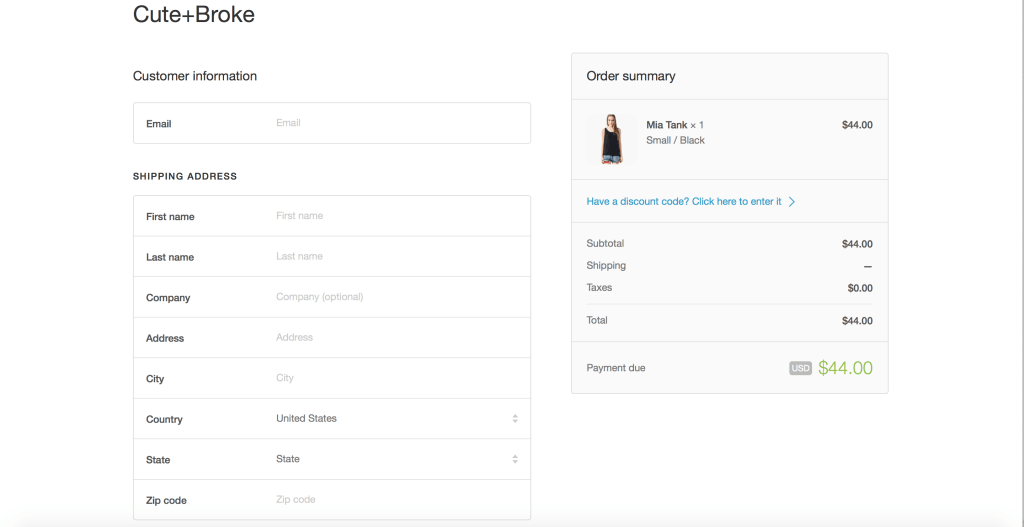Click the USD currency badge
Screen dimensions: 1024x527
click(x=800, y=368)
